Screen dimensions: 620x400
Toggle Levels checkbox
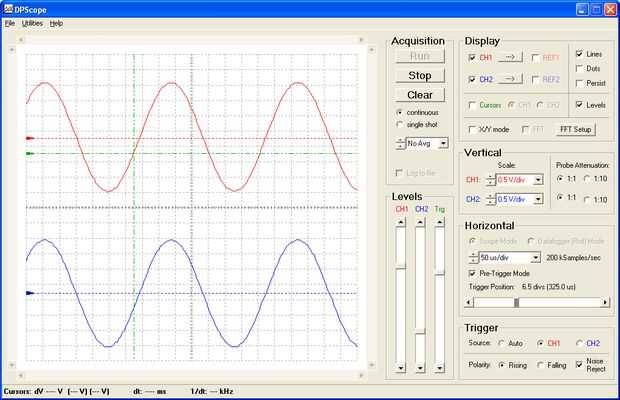(x=579, y=105)
